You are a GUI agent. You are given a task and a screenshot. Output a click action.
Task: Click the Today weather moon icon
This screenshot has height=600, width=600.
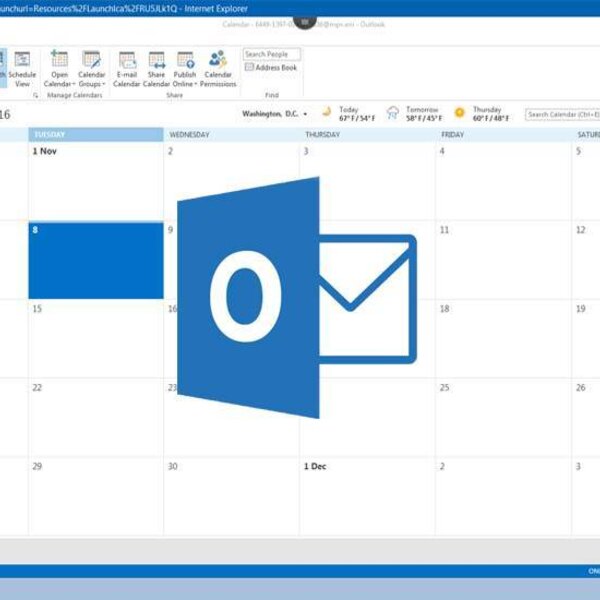coord(326,112)
